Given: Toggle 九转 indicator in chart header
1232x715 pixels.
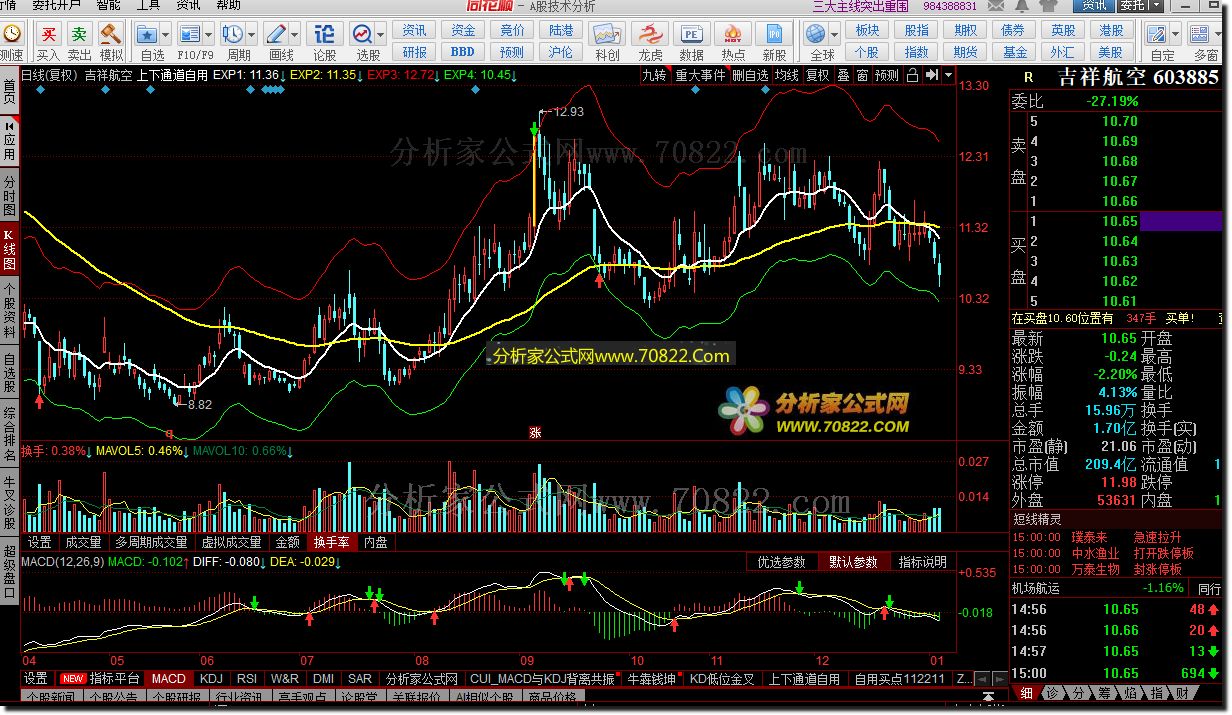Looking at the screenshot, I should (x=655, y=75).
